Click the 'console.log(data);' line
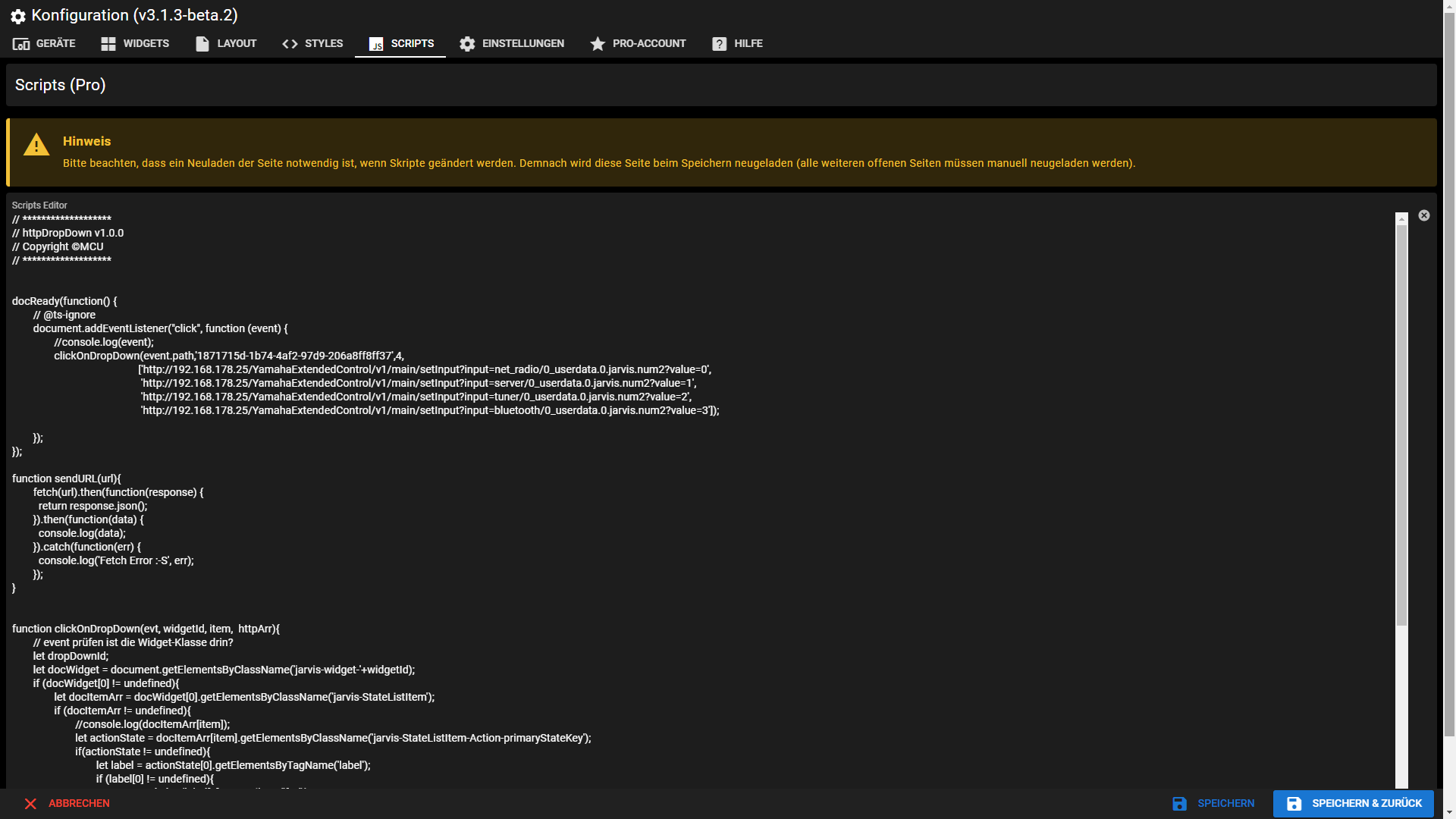 pyautogui.click(x=82, y=533)
